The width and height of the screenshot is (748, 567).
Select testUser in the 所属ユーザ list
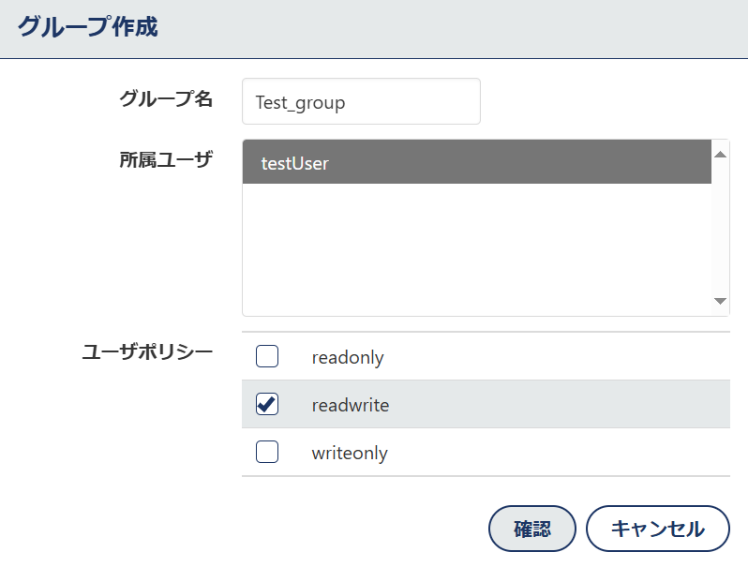tap(477, 162)
